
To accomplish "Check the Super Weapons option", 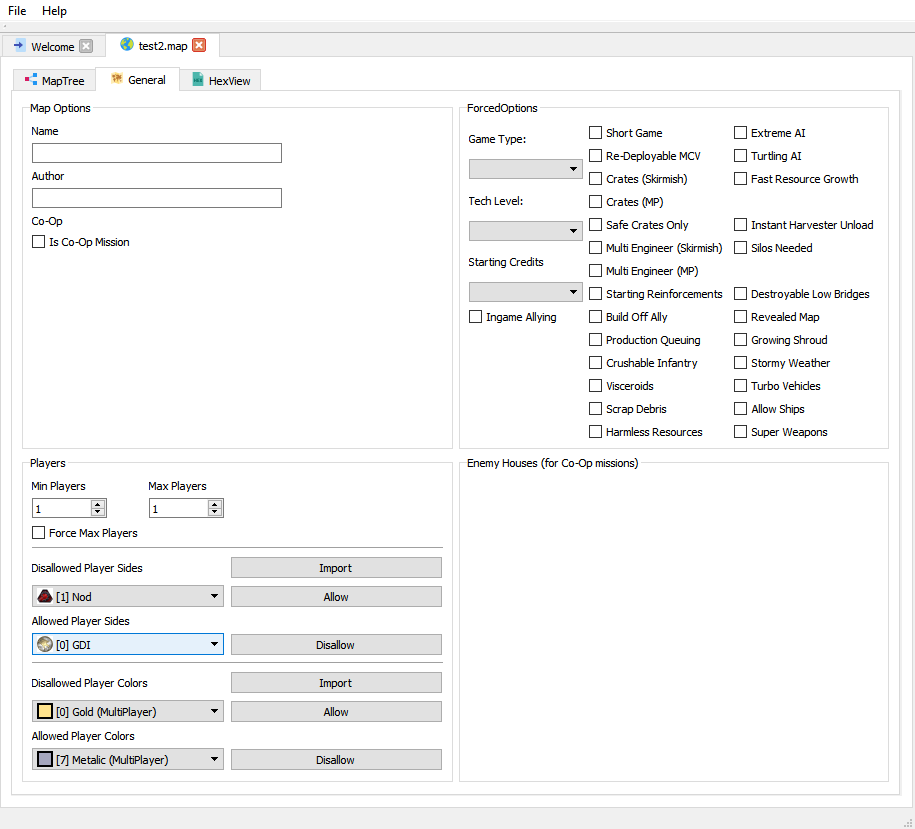I will click(x=741, y=432).
